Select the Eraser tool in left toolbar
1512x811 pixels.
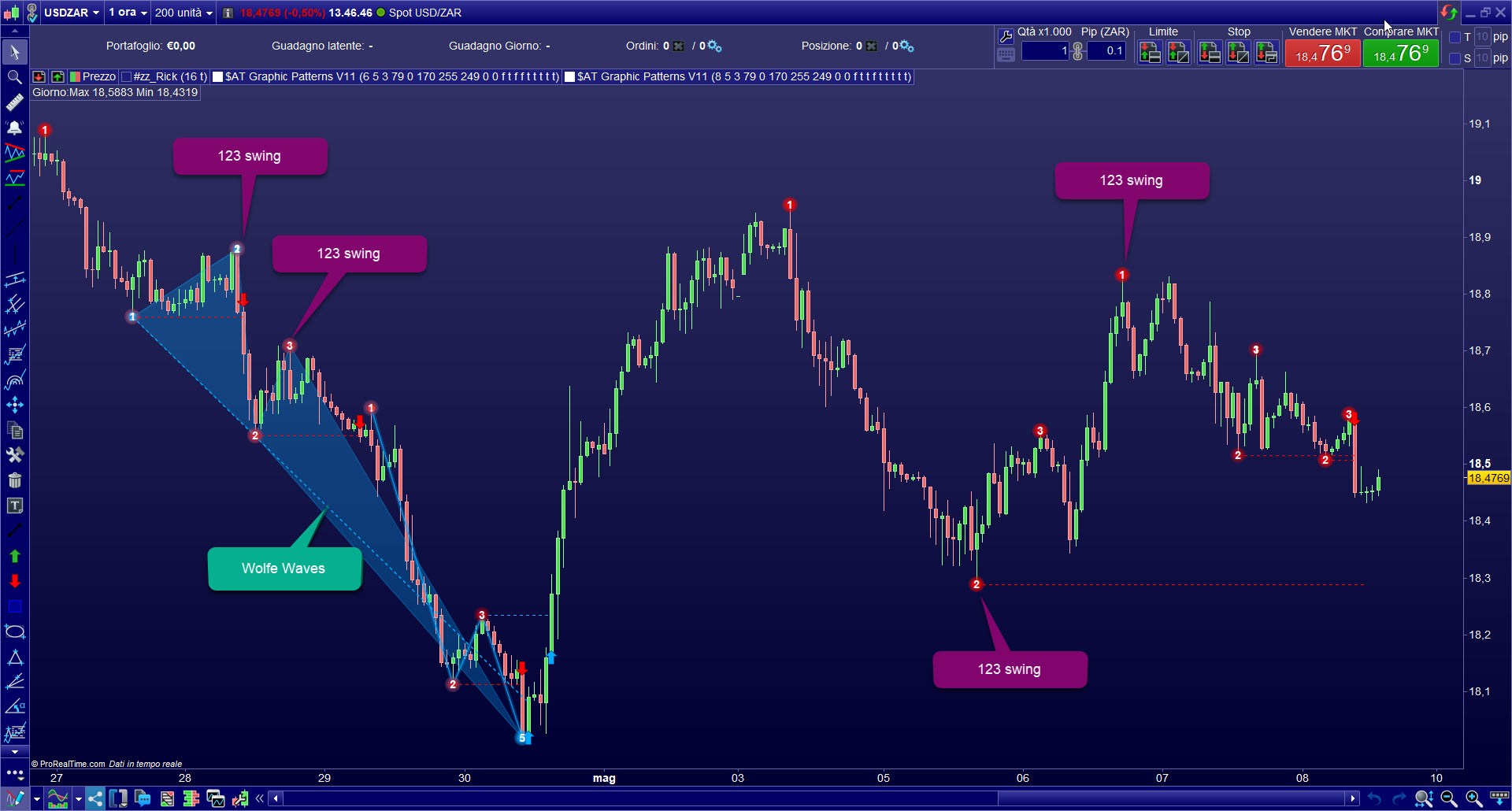(x=14, y=102)
